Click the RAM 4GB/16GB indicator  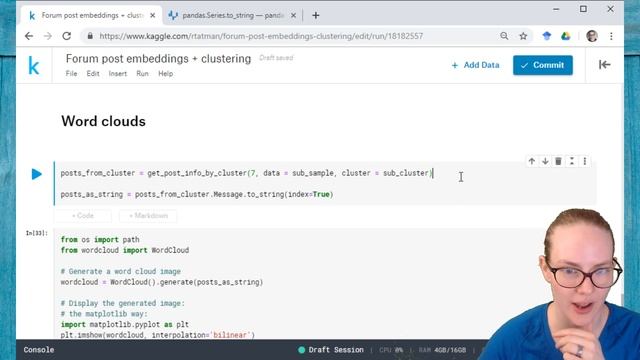442,350
